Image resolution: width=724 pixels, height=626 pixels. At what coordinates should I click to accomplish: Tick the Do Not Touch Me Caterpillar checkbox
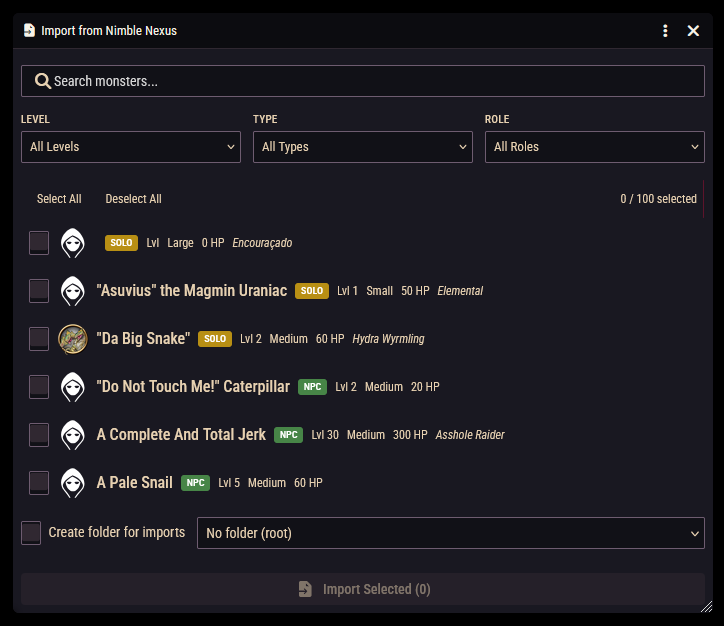[x=39, y=387]
